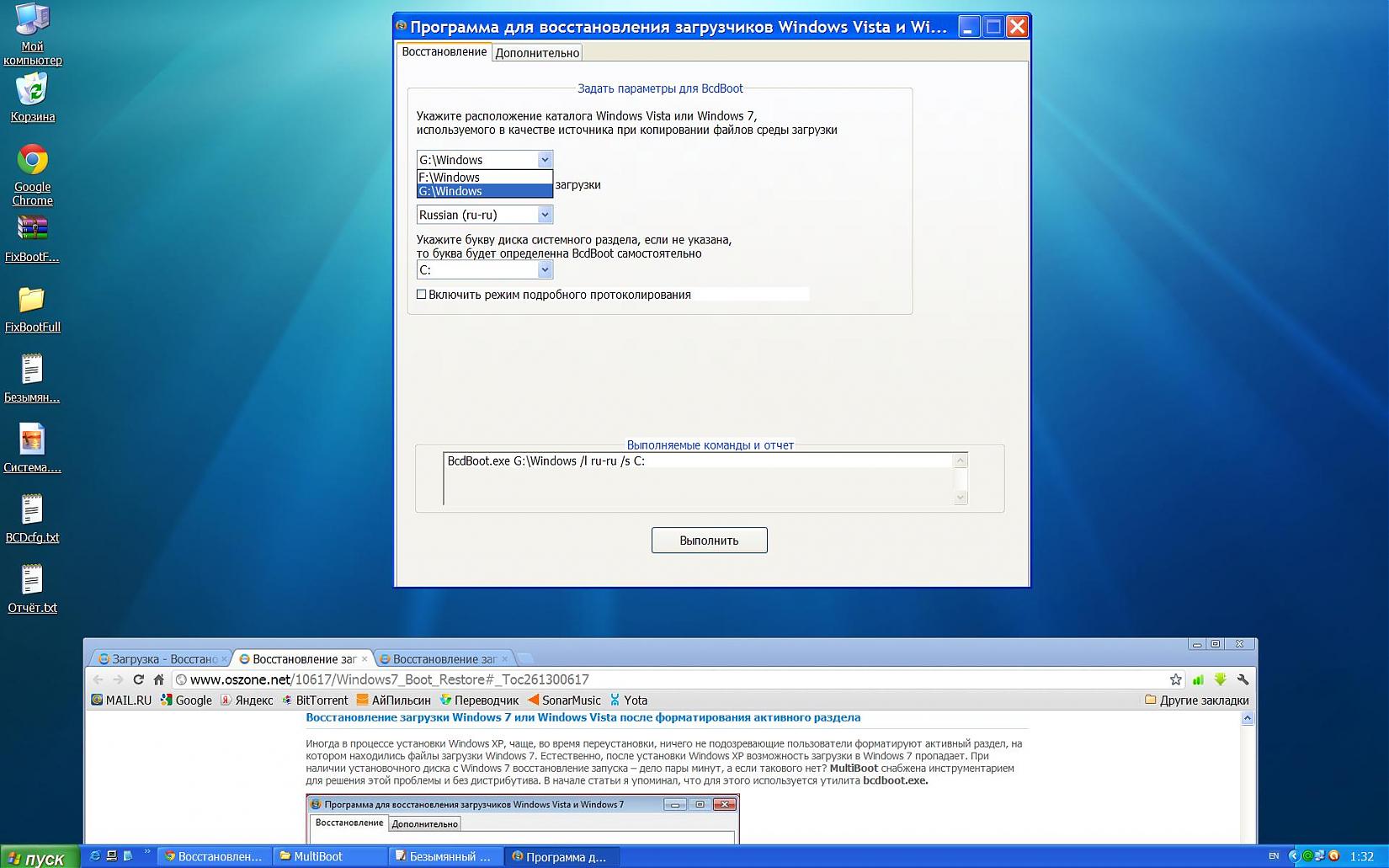This screenshot has height=868, width=1389.
Task: Click the third quick launch icon
Action: 128,856
